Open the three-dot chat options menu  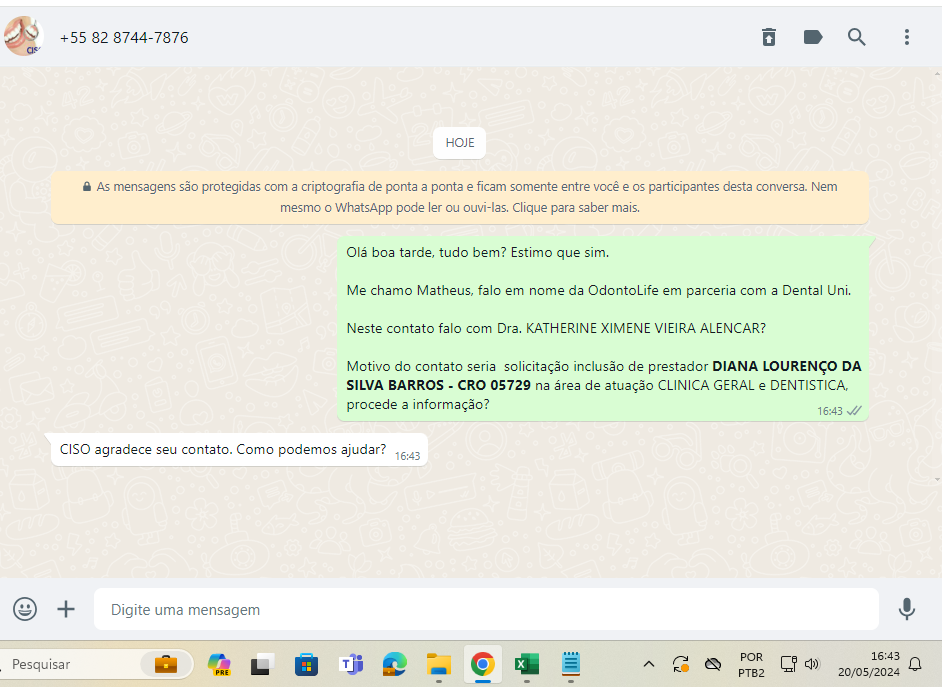pos(907,37)
